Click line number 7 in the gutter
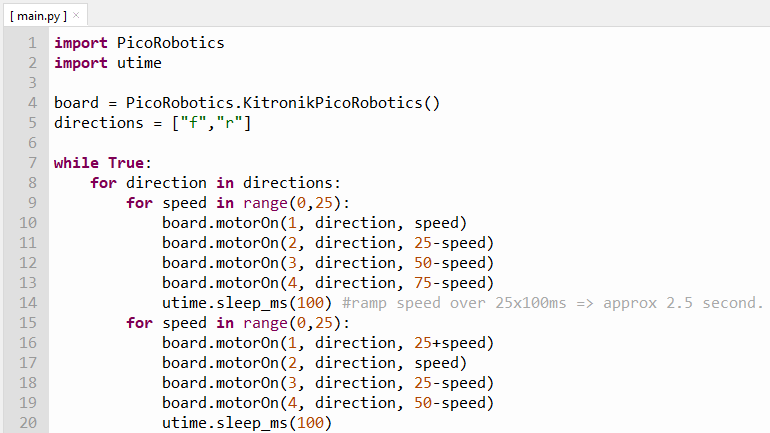770x433 pixels. (32, 163)
